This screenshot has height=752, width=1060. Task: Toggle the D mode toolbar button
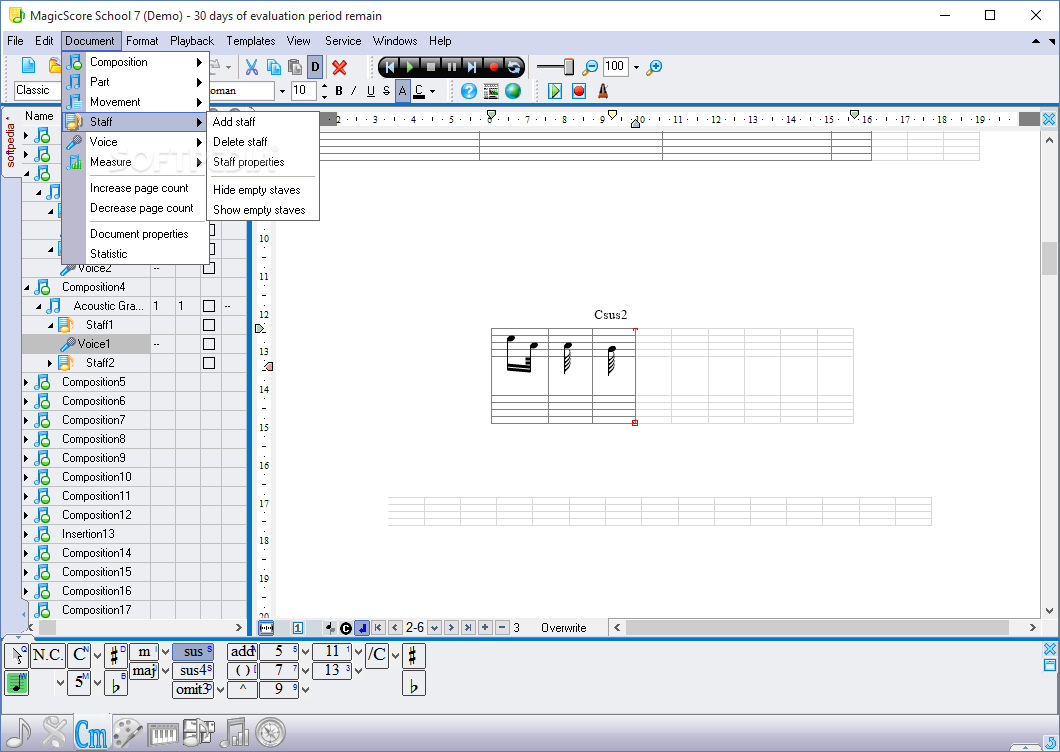coord(315,67)
